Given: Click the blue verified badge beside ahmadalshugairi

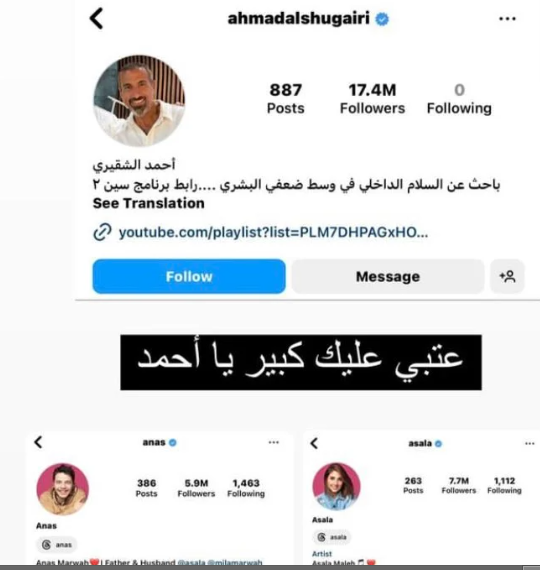Looking at the screenshot, I should [382, 19].
